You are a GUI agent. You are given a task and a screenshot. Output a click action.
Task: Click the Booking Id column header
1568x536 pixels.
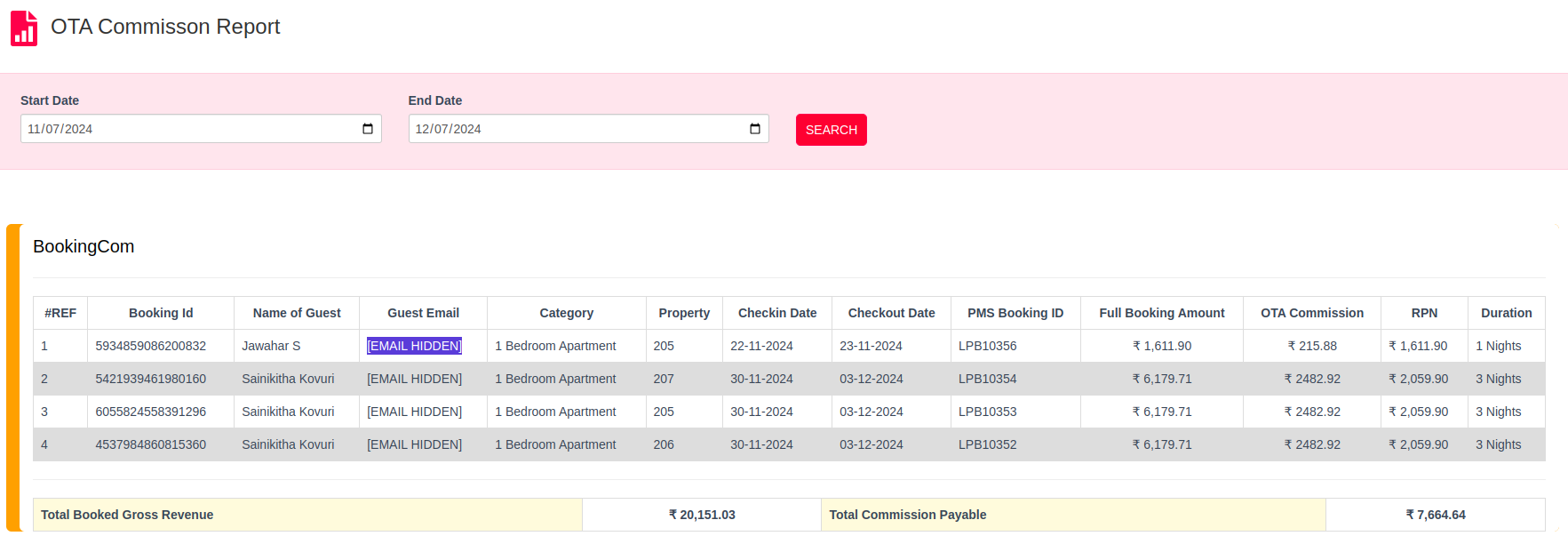click(161, 313)
